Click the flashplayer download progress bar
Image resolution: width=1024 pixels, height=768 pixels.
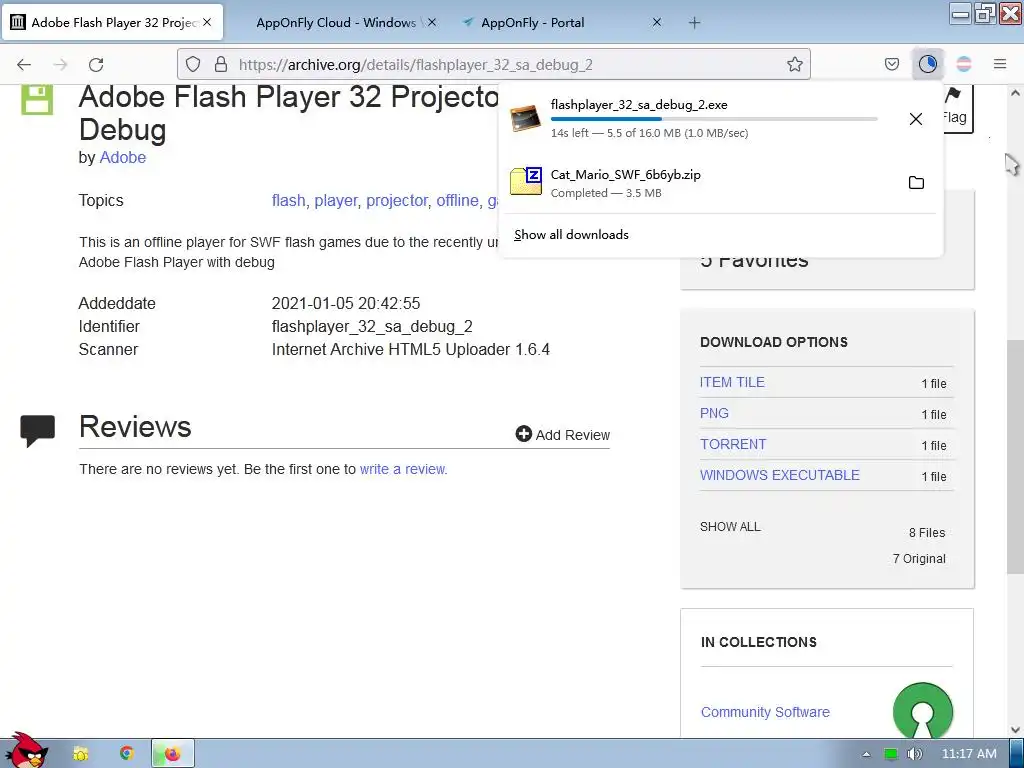click(714, 119)
